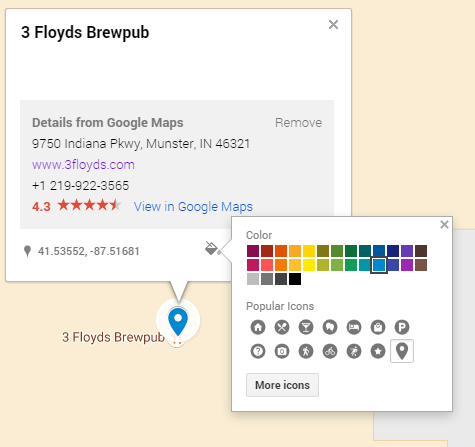Close the Color and icons popup
475x447 pixels.
pos(444,224)
